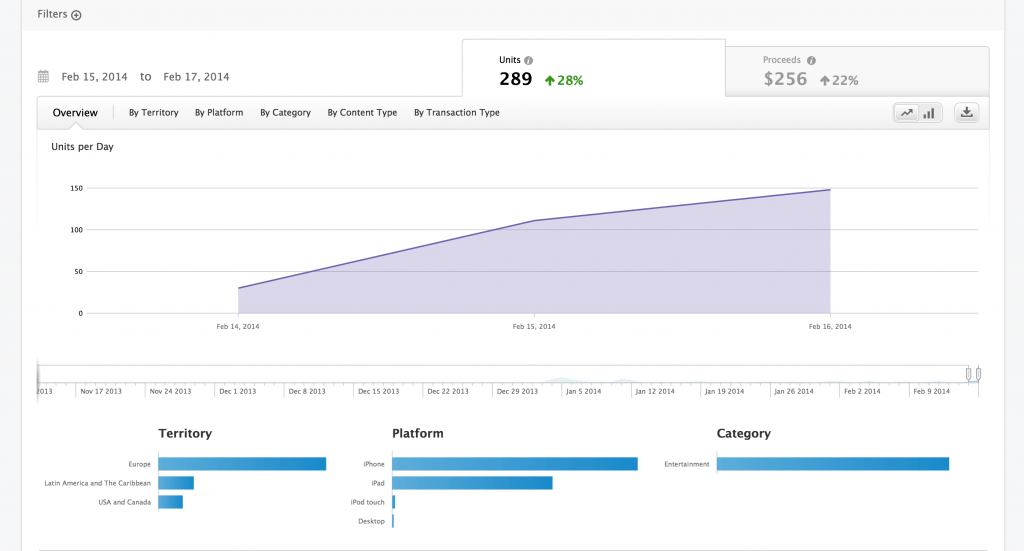This screenshot has width=1024, height=551.
Task: Switch to bar chart view
Action: click(x=929, y=113)
